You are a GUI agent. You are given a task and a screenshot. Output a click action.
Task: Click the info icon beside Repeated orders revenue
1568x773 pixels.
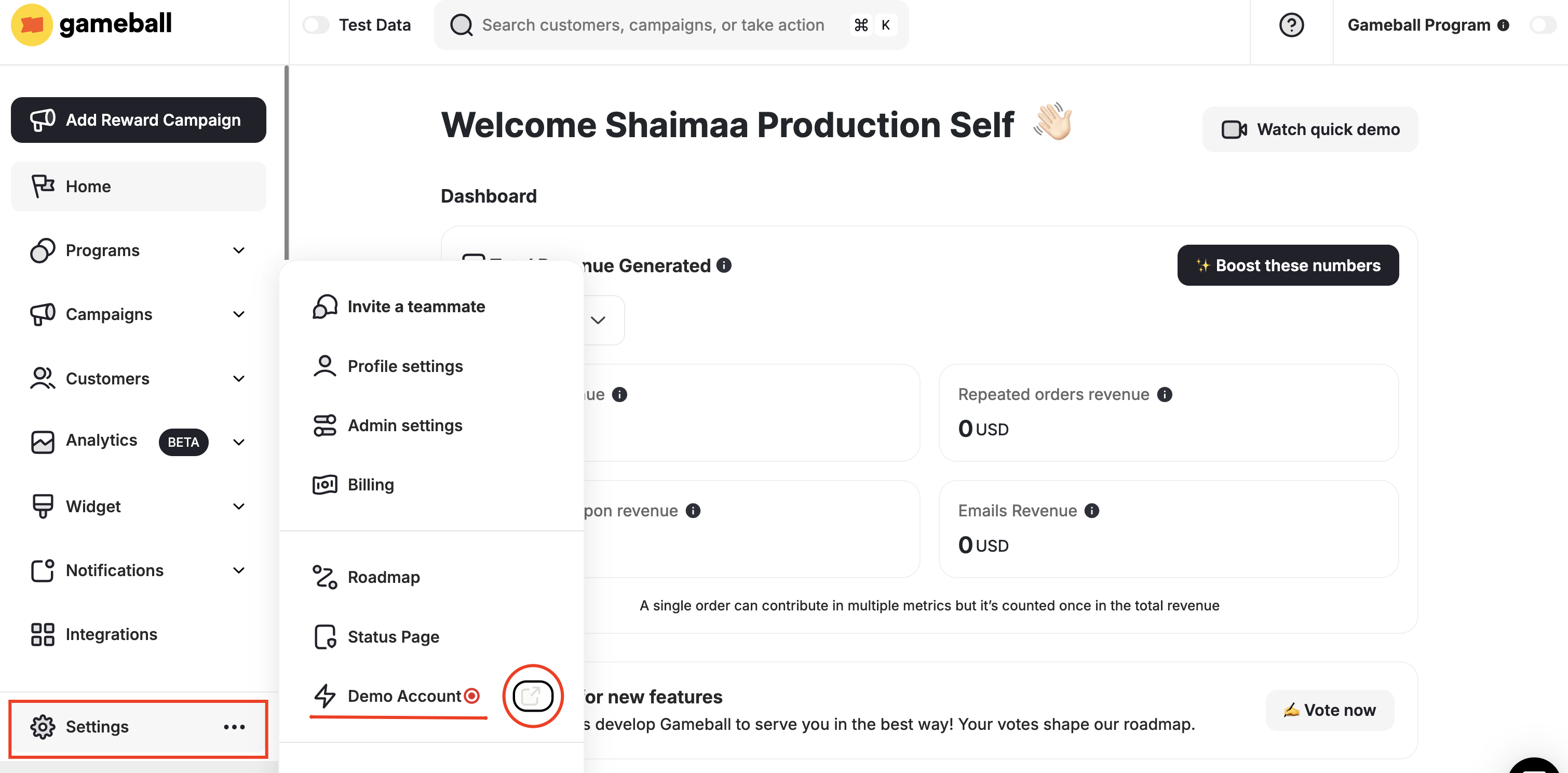pyautogui.click(x=1165, y=395)
